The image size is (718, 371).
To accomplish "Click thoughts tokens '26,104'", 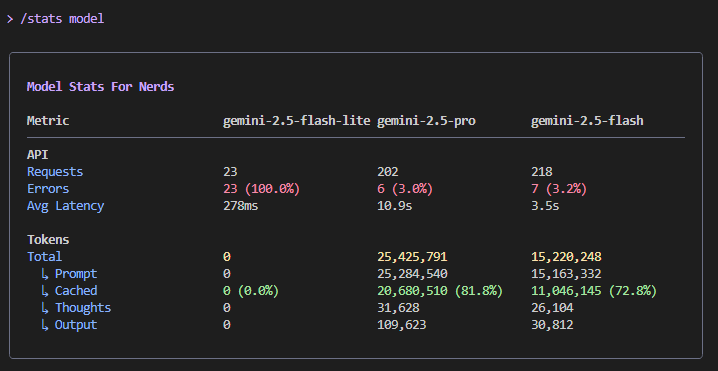I will pyautogui.click(x=552, y=308).
